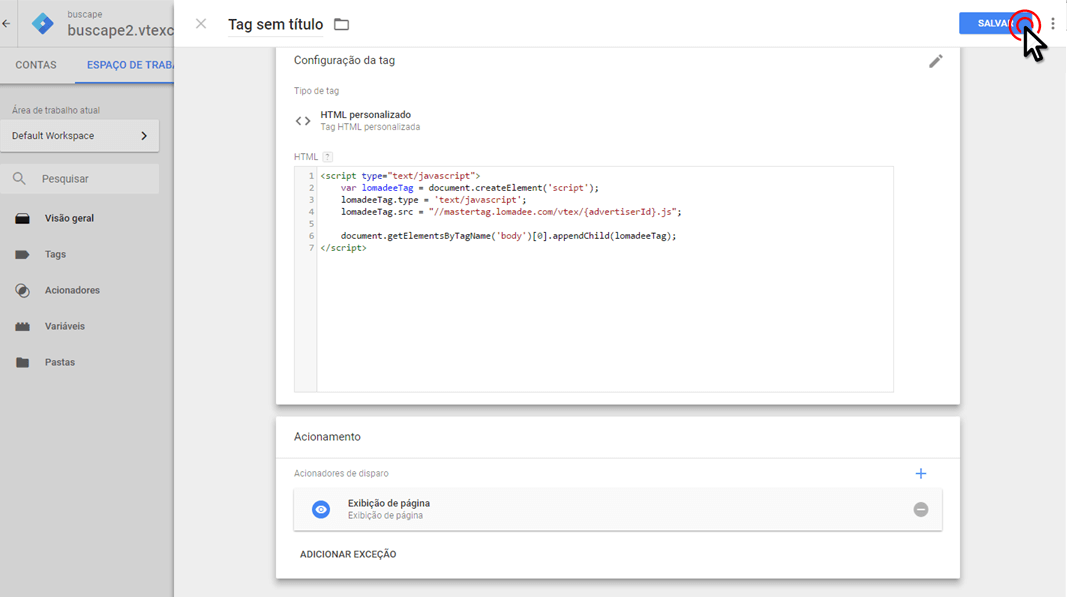Click the 'Exibição de página' trigger row
Image resolution: width=1067 pixels, height=597 pixels.
click(618, 509)
